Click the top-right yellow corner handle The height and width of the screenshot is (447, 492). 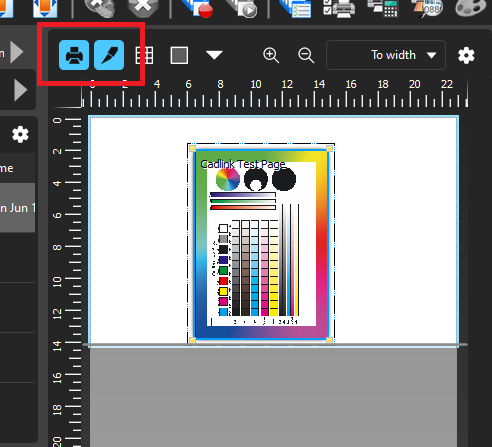pyautogui.click(x=329, y=148)
